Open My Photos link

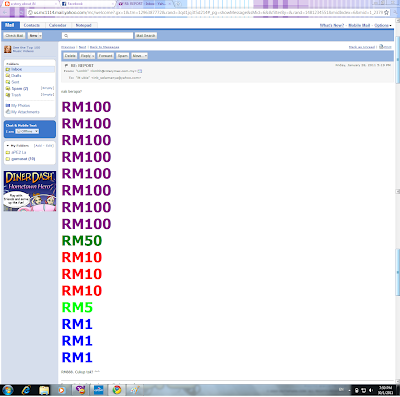click(20, 106)
